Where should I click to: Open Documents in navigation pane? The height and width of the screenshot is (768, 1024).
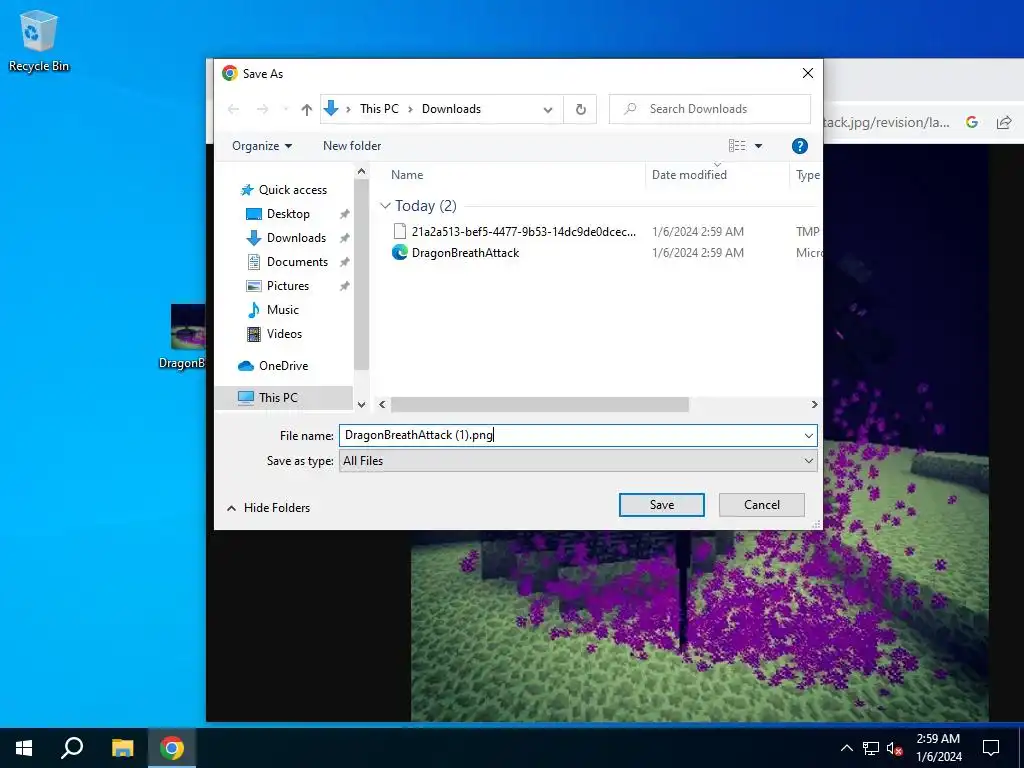tap(297, 262)
